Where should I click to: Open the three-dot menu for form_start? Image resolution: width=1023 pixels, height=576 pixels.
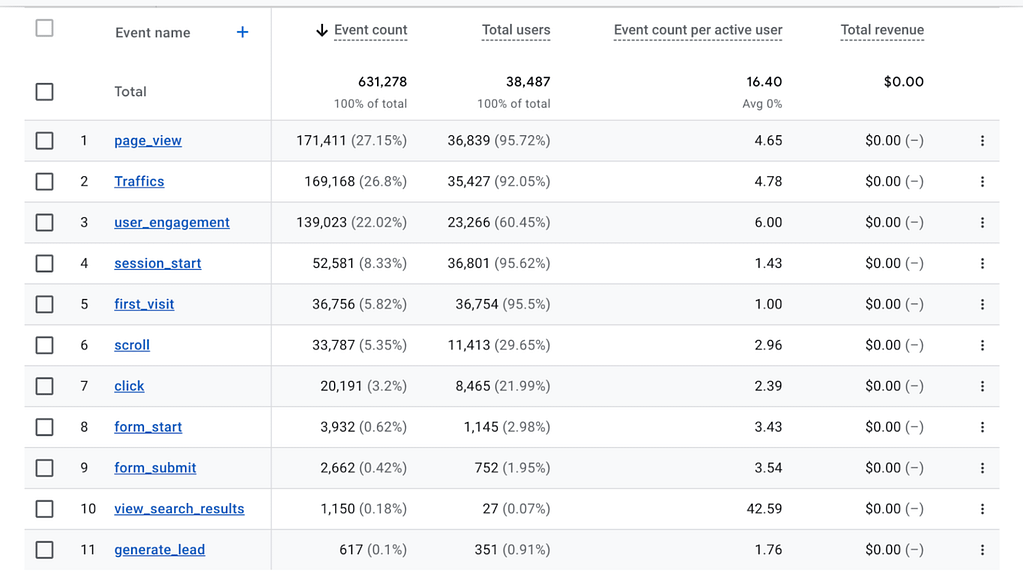click(x=982, y=426)
